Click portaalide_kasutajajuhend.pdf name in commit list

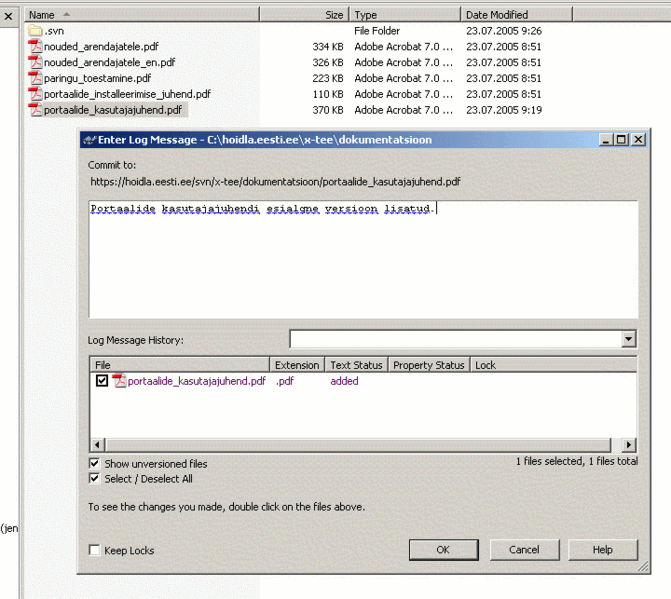(196, 381)
